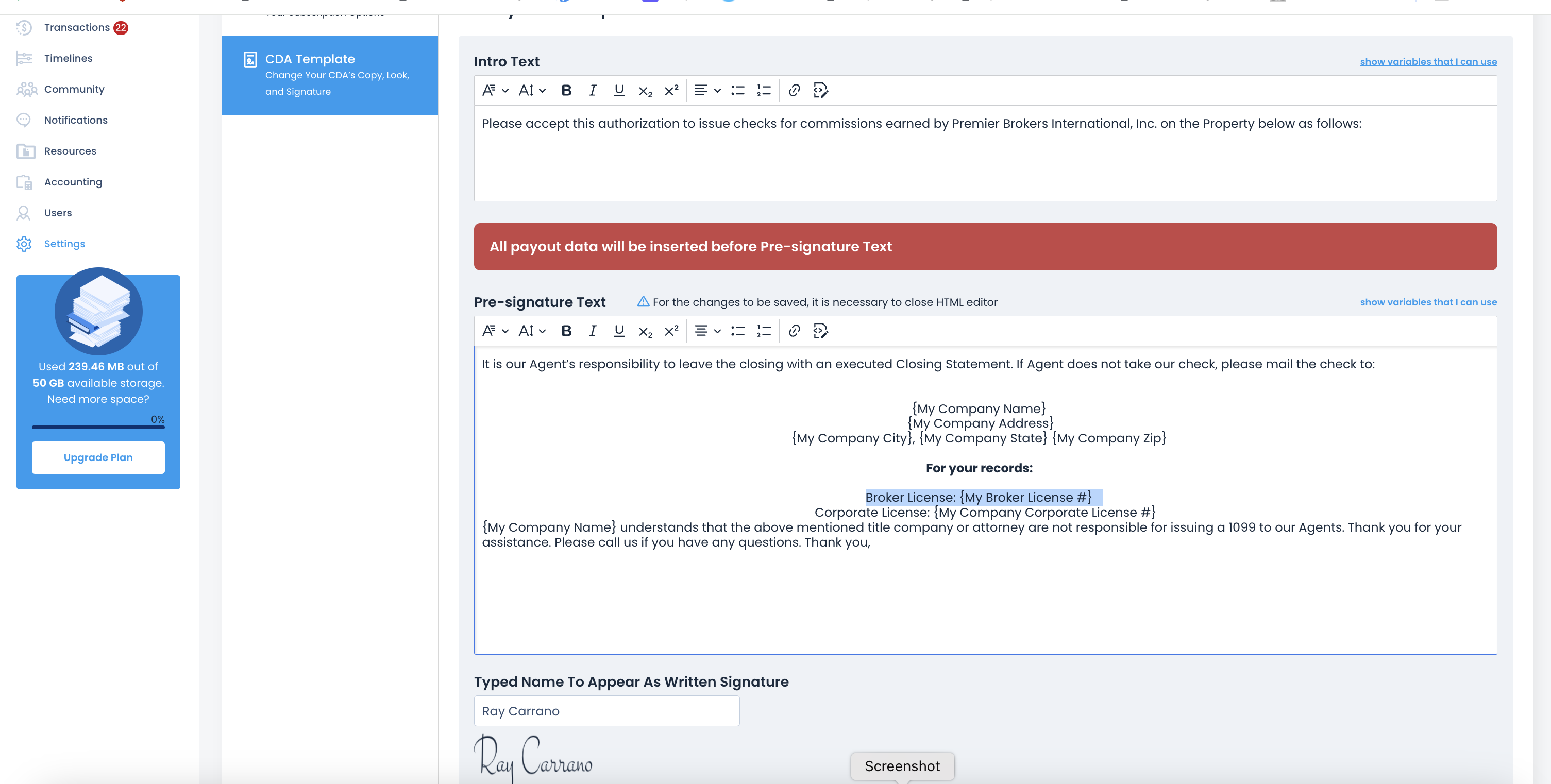Show variables link for Pre-signature Text
1551x784 pixels.
click(1428, 302)
